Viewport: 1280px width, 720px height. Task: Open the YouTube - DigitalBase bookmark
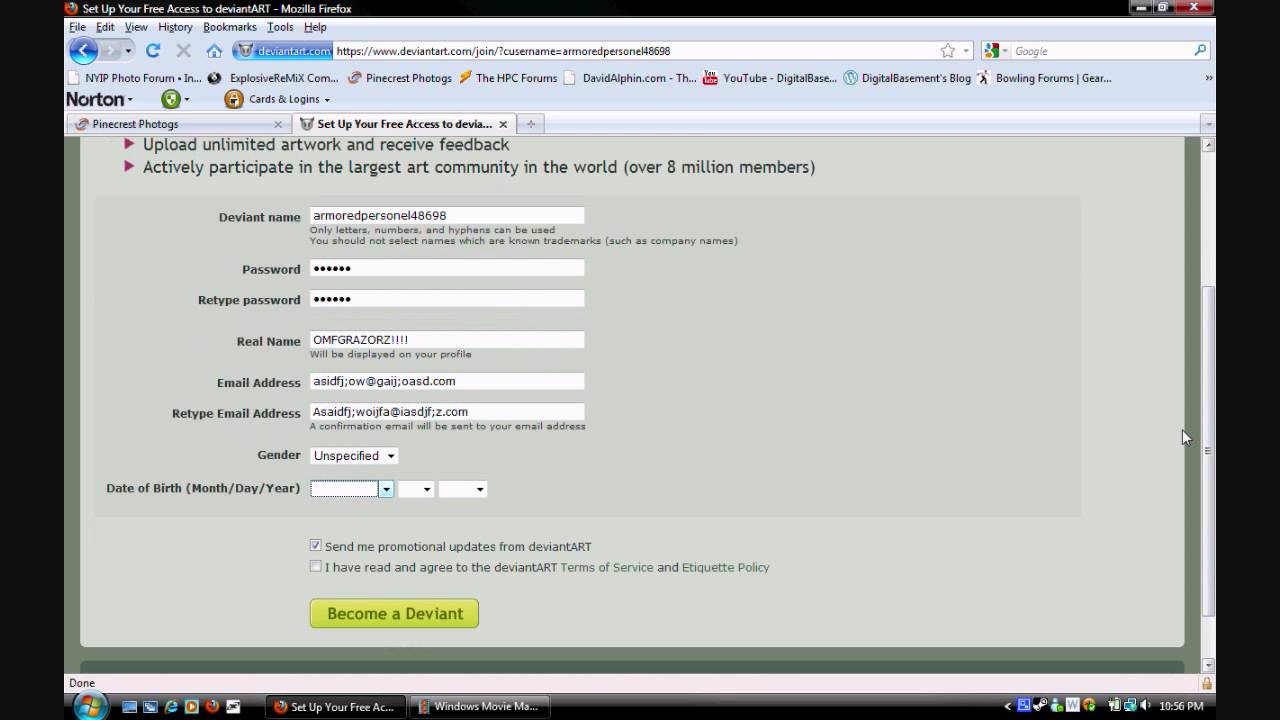[770, 78]
